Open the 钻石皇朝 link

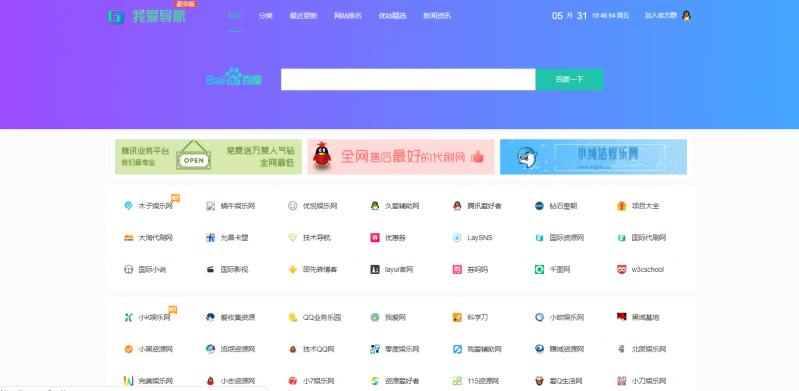(x=563, y=206)
